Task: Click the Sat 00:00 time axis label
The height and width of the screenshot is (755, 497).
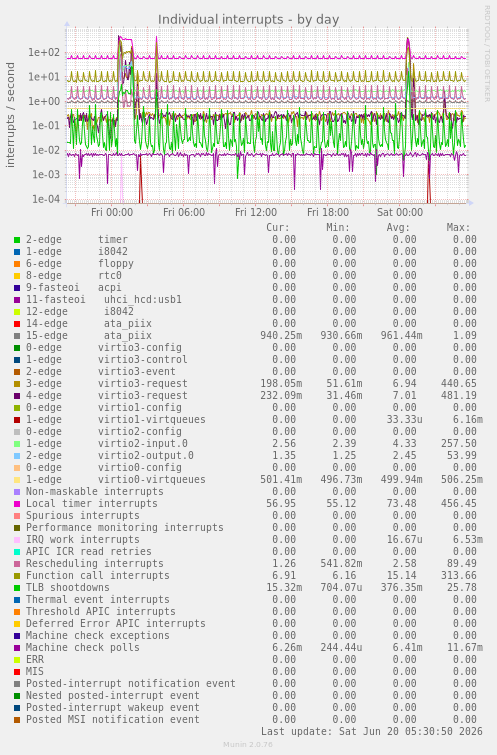Action: [x=400, y=212]
